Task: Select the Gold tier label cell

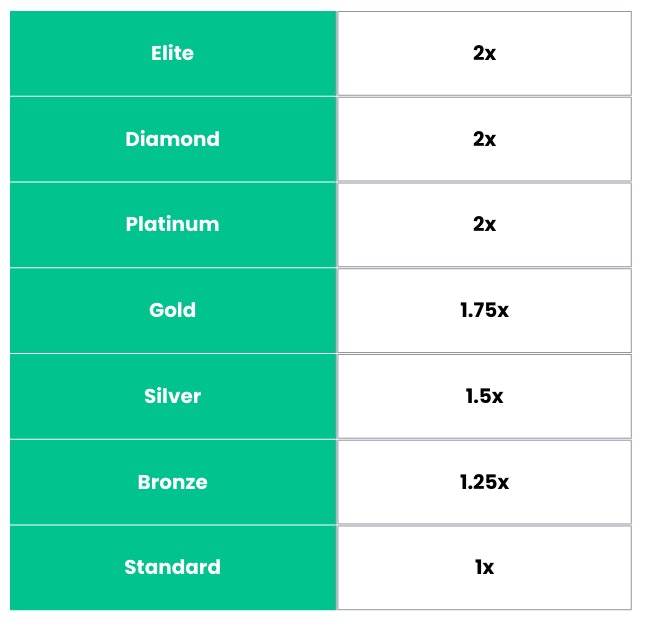Action: coord(173,310)
